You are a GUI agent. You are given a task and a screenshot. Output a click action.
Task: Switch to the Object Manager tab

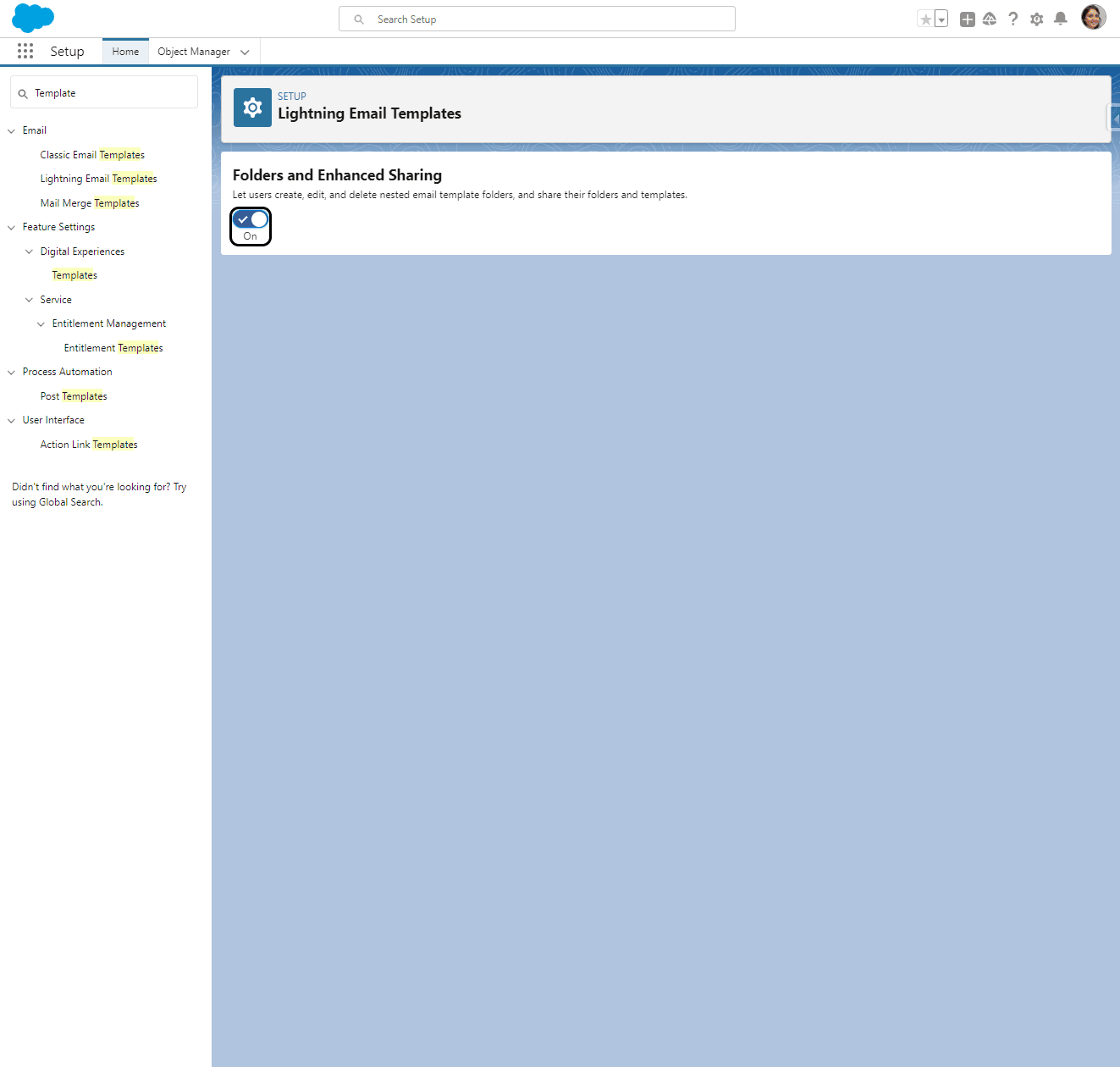194,52
